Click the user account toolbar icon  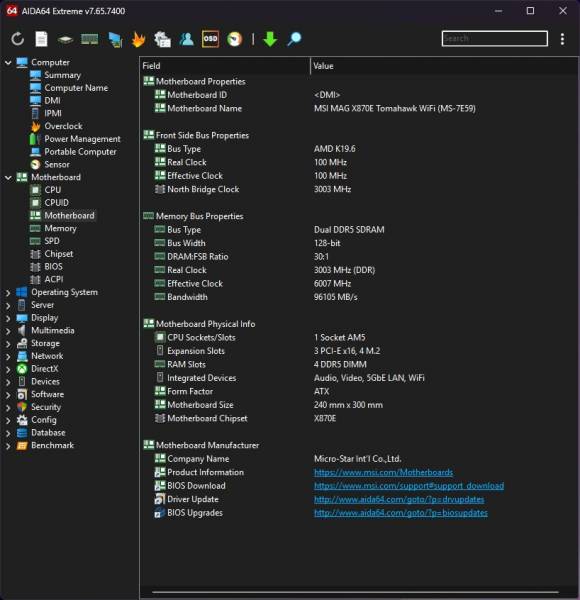coord(187,39)
